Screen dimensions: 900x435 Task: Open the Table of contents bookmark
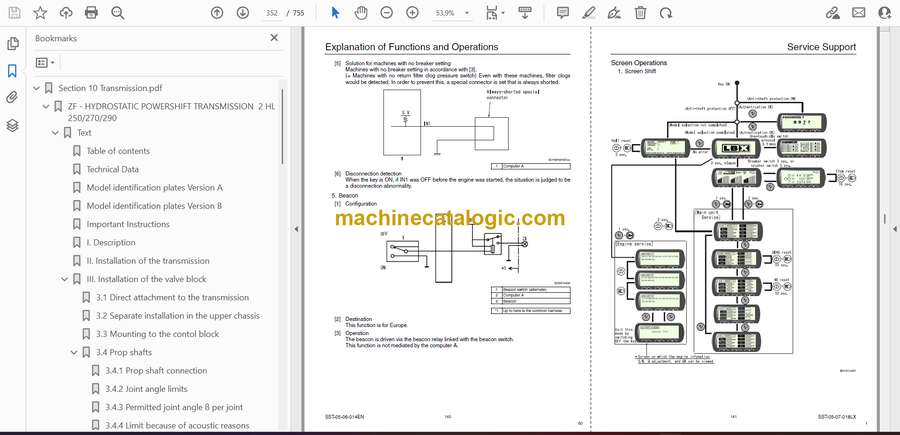click(118, 151)
